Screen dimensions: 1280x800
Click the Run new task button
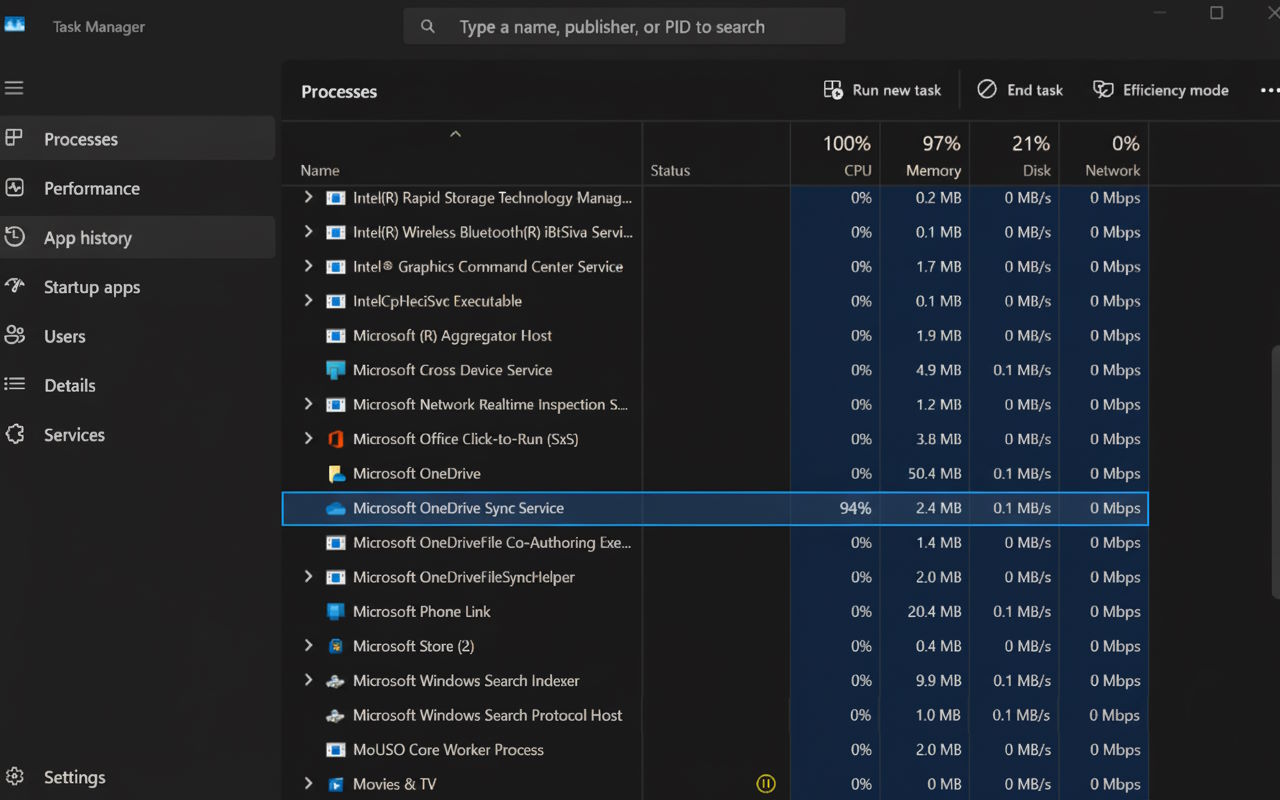tap(882, 90)
